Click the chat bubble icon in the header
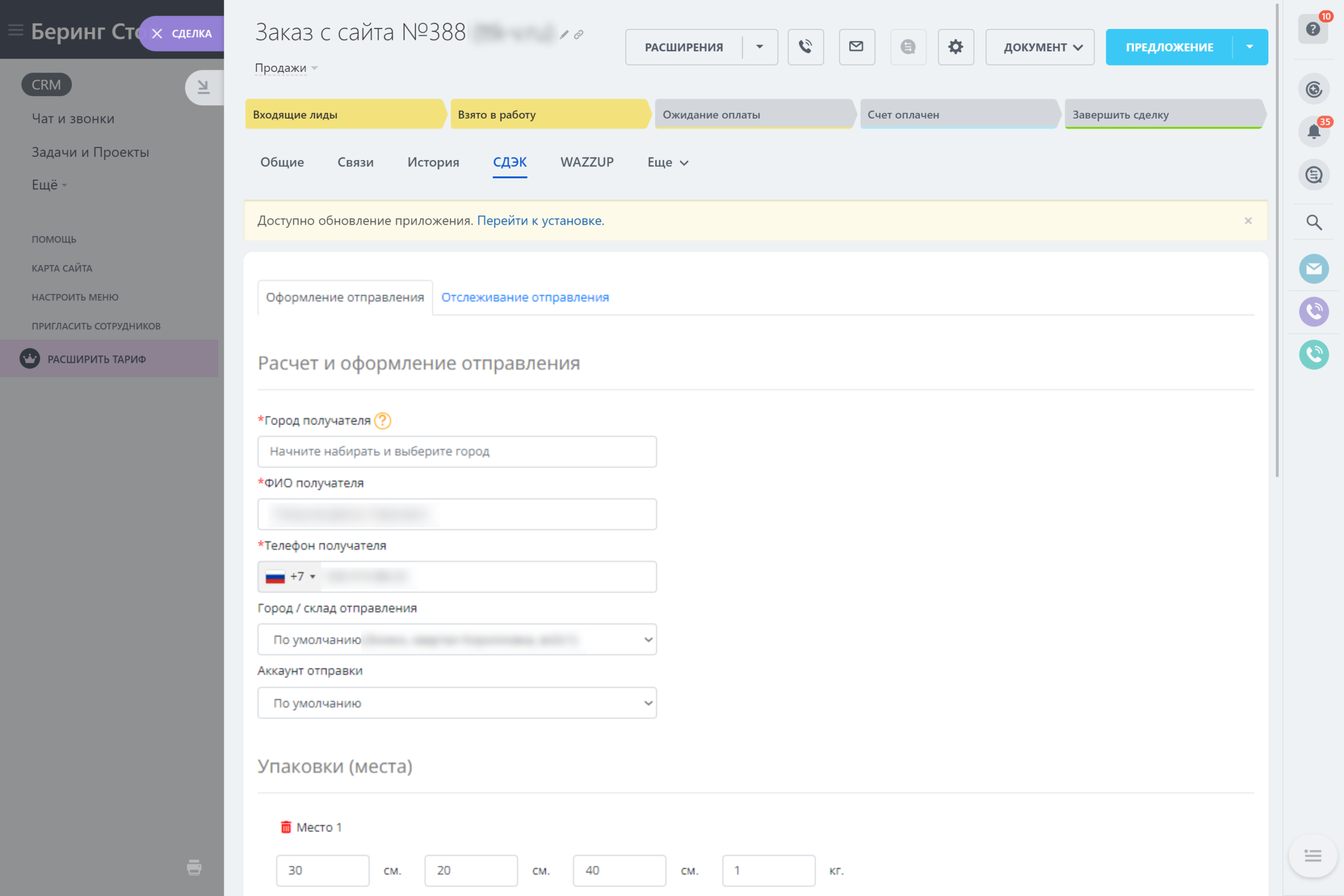Viewport: 1344px width, 896px height. (x=908, y=47)
